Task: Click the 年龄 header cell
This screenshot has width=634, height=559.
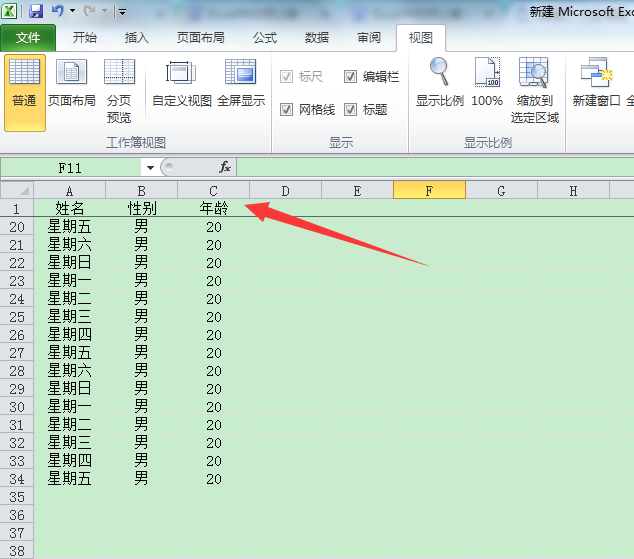Action: [x=213, y=208]
